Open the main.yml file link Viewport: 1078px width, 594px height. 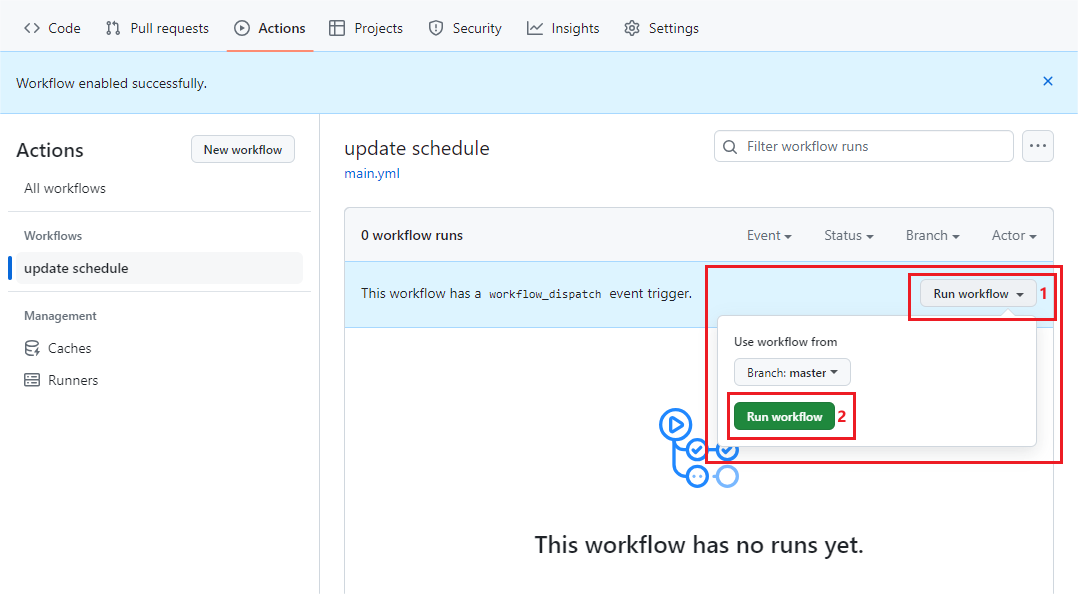[371, 173]
